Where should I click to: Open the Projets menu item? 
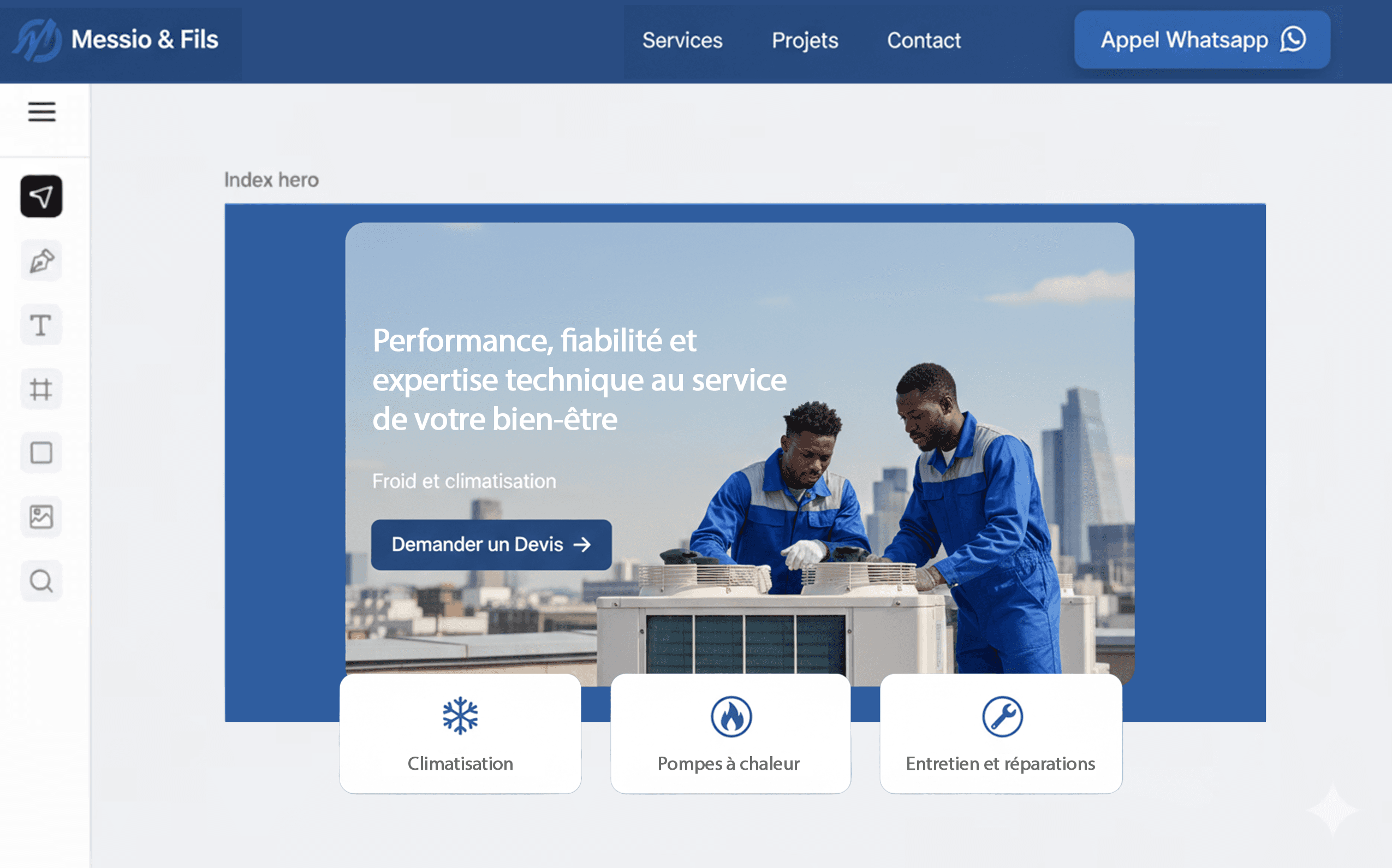click(x=805, y=40)
